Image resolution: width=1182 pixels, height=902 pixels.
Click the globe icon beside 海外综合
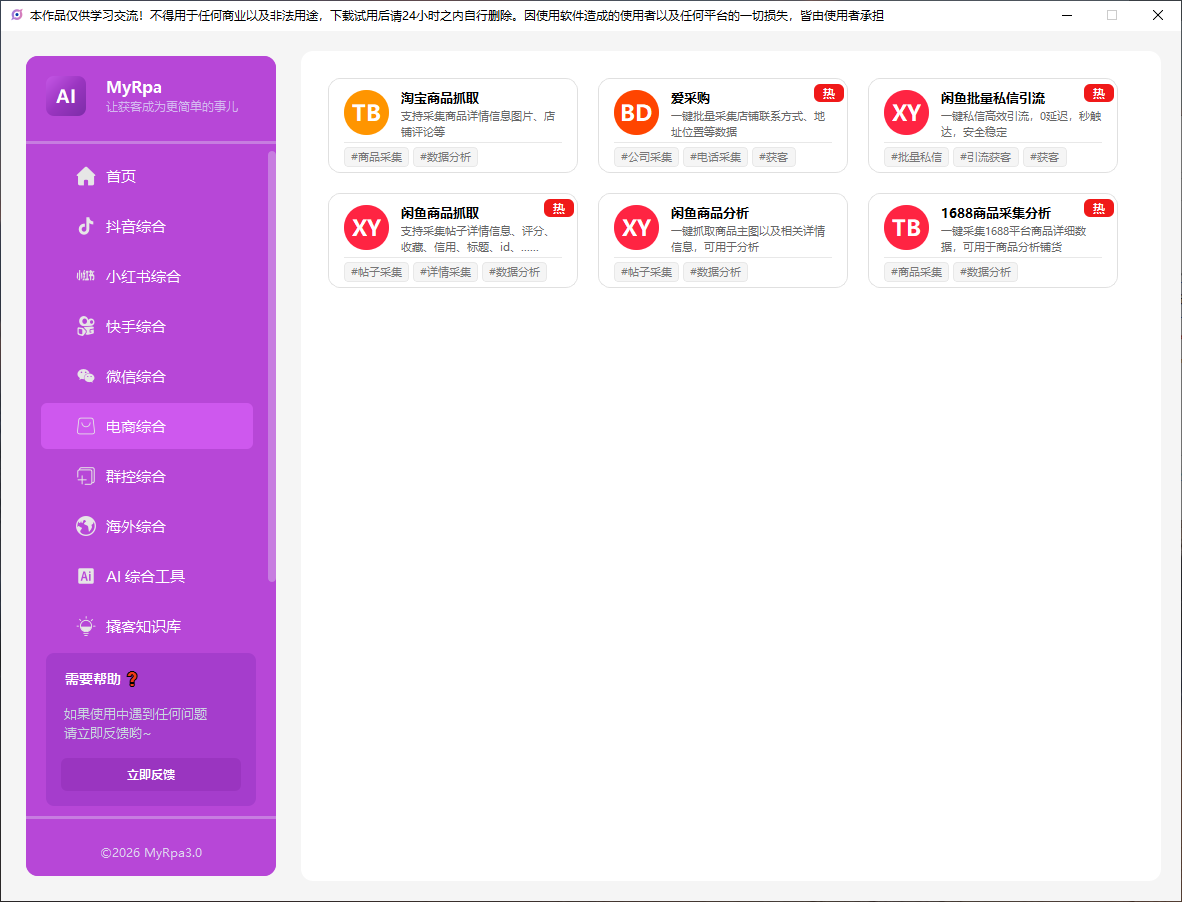tap(86, 526)
